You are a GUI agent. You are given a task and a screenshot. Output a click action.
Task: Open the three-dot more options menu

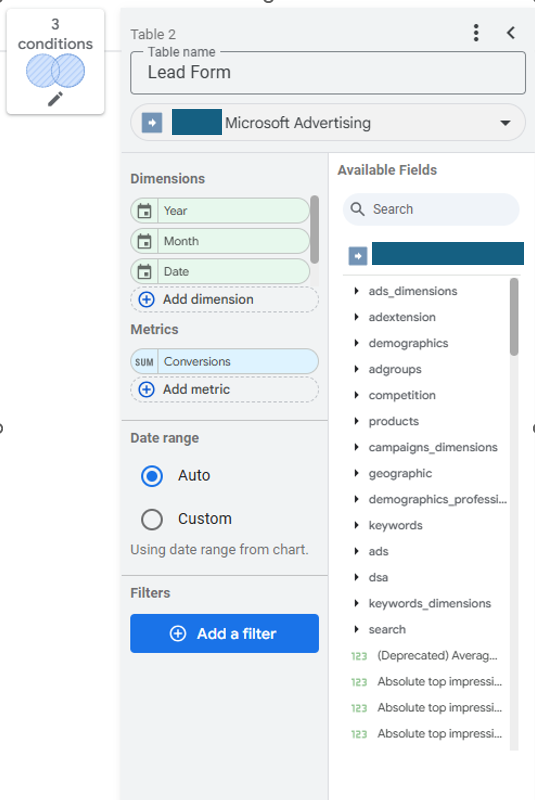click(476, 33)
